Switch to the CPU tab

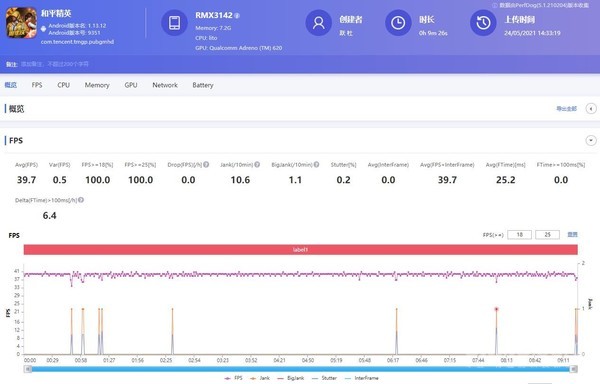(x=64, y=85)
